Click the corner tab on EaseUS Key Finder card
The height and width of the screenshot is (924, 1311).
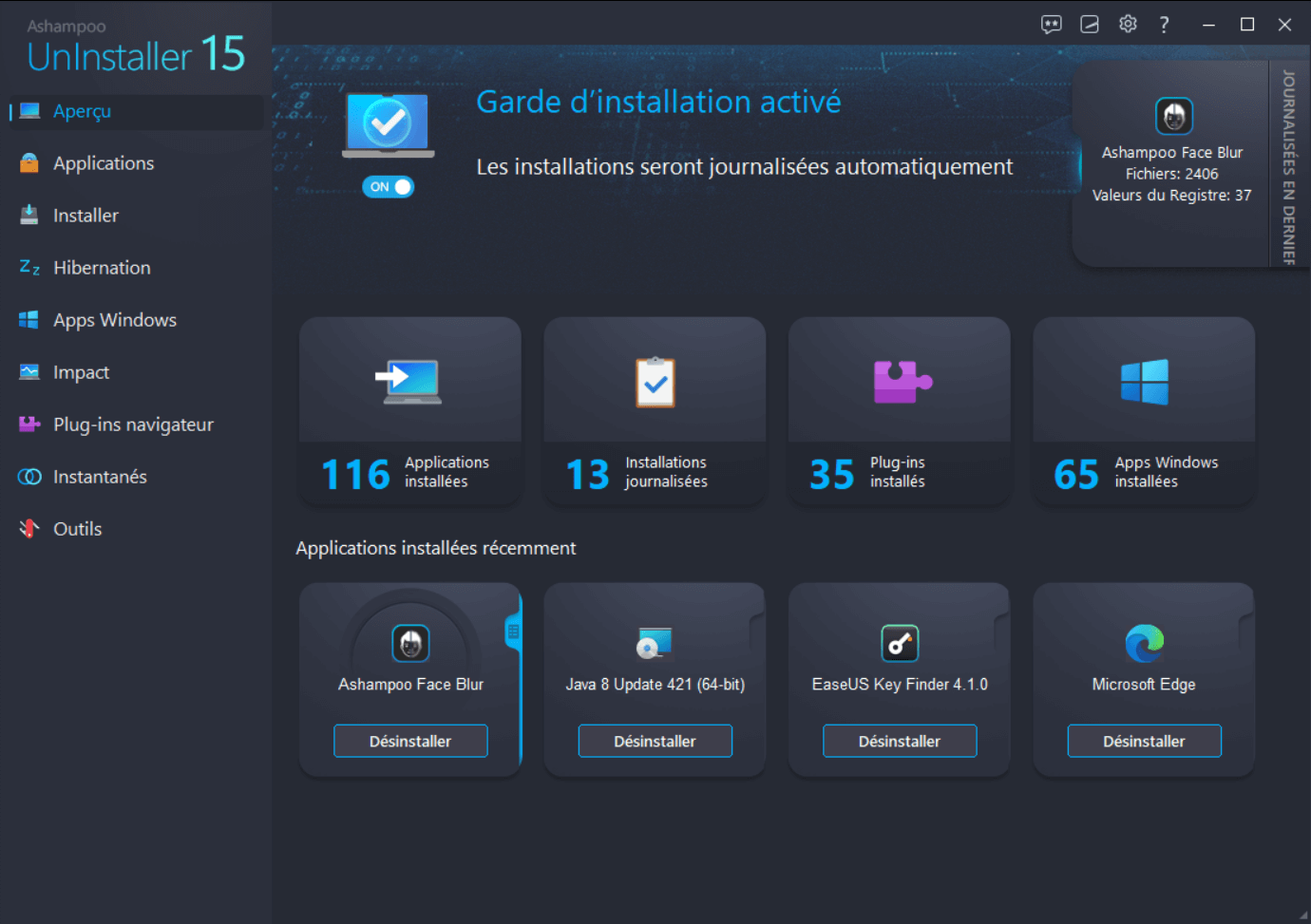(1002, 631)
